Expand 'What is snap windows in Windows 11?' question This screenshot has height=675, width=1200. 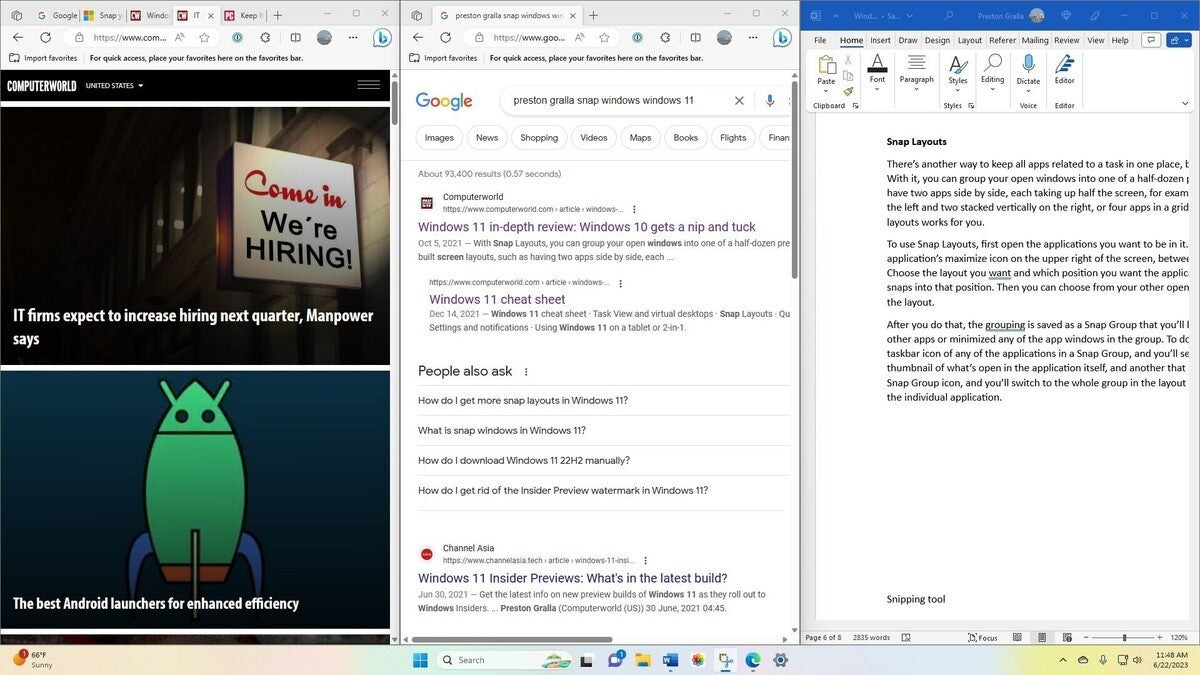(603, 430)
